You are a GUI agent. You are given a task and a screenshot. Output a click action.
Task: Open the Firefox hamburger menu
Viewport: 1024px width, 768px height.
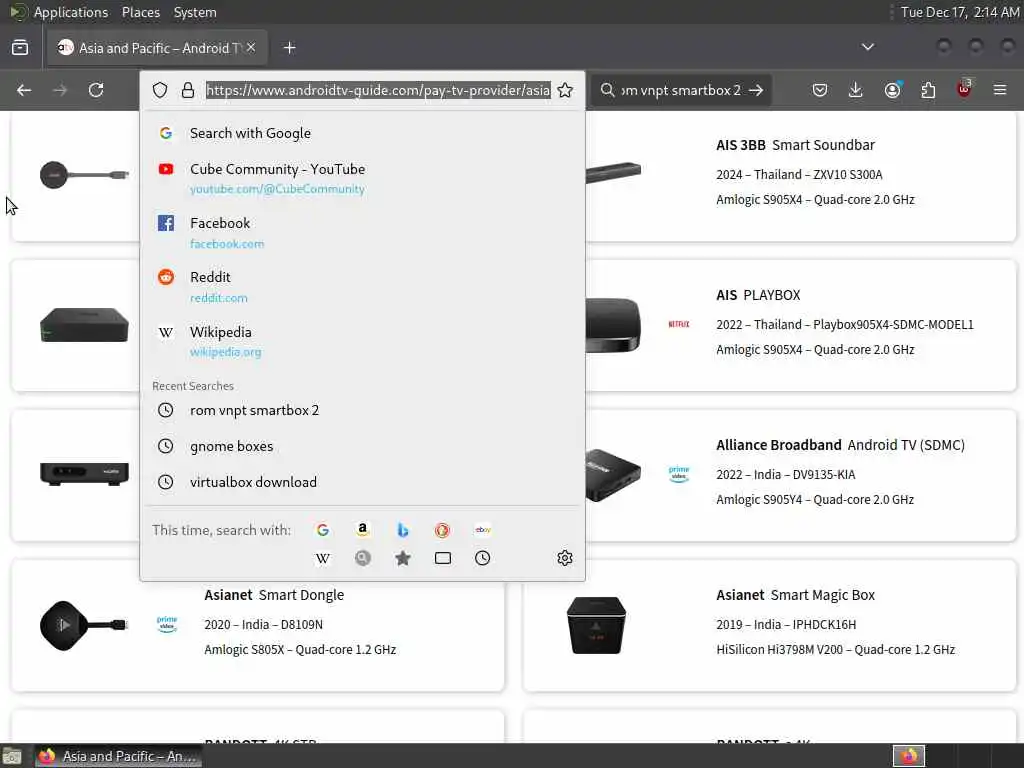pyautogui.click(x=1000, y=90)
